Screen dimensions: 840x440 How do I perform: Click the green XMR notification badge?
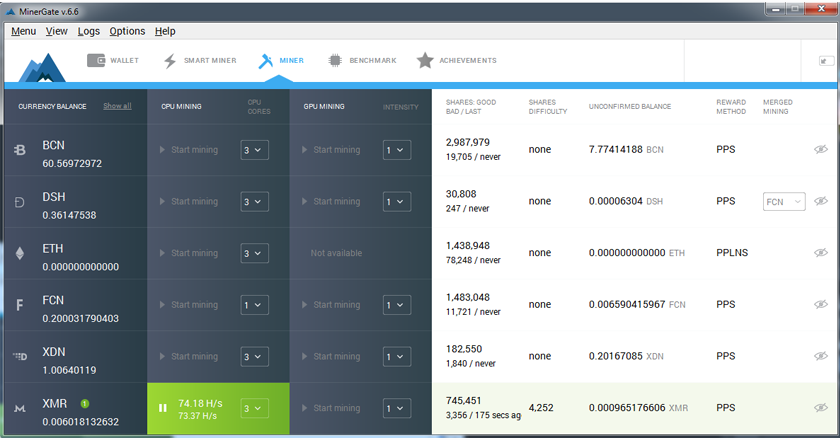coord(85,403)
